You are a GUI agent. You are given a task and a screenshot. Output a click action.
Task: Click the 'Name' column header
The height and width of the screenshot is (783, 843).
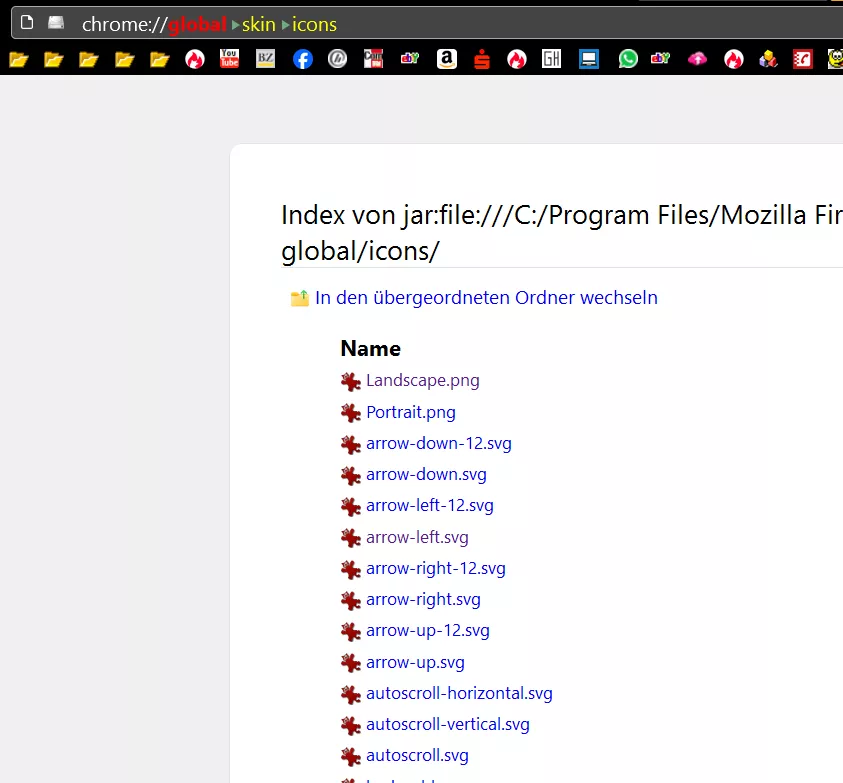click(x=370, y=349)
